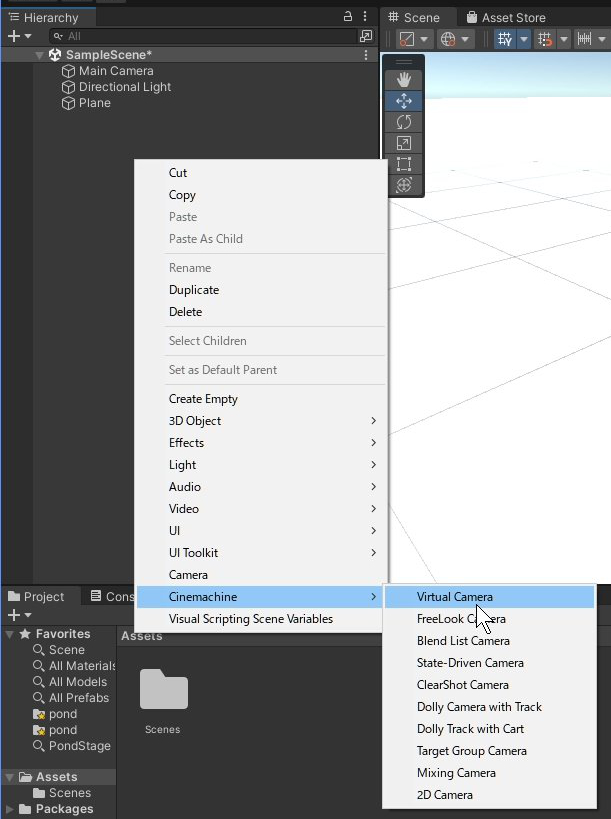The image size is (611, 819).
Task: Open snap increment dropdown arrow
Action: click(602, 39)
